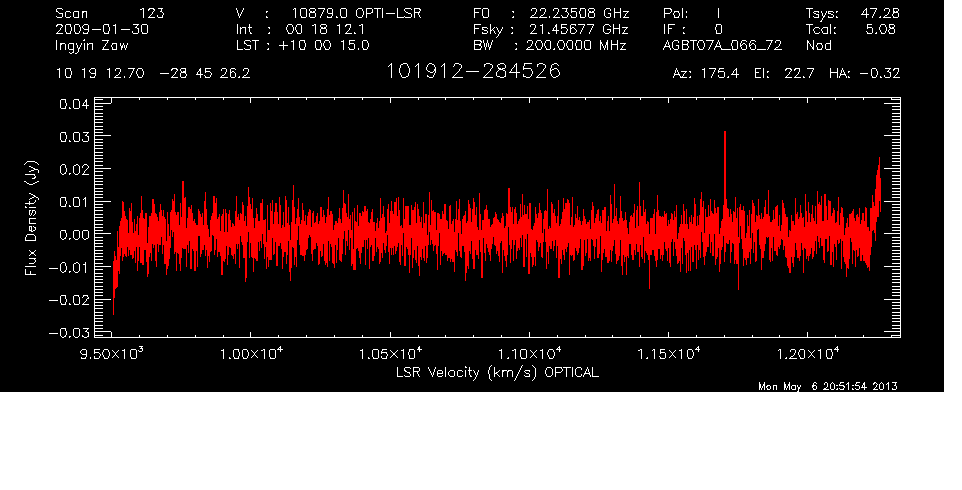Click the IF value 0
The width and height of the screenshot is (962, 490).
click(718, 29)
